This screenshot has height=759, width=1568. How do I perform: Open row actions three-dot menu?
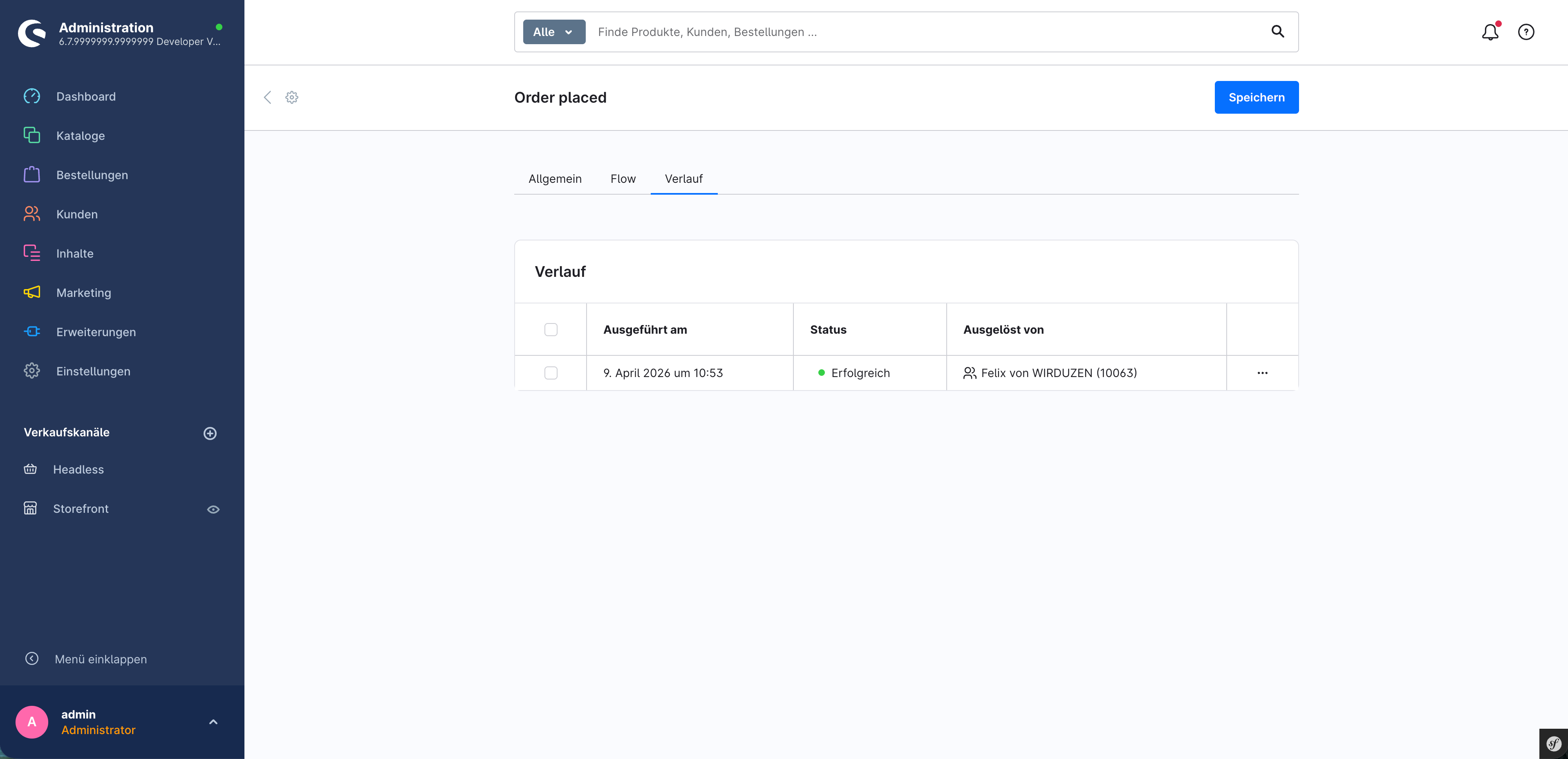[1262, 373]
